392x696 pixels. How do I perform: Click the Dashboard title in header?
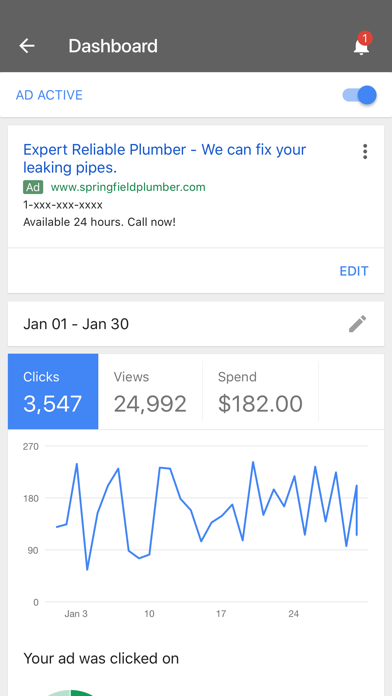point(113,46)
